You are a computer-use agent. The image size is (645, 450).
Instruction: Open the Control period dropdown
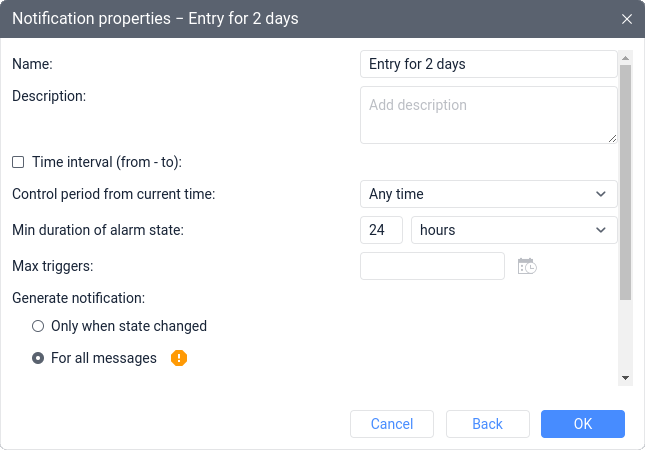click(x=488, y=194)
